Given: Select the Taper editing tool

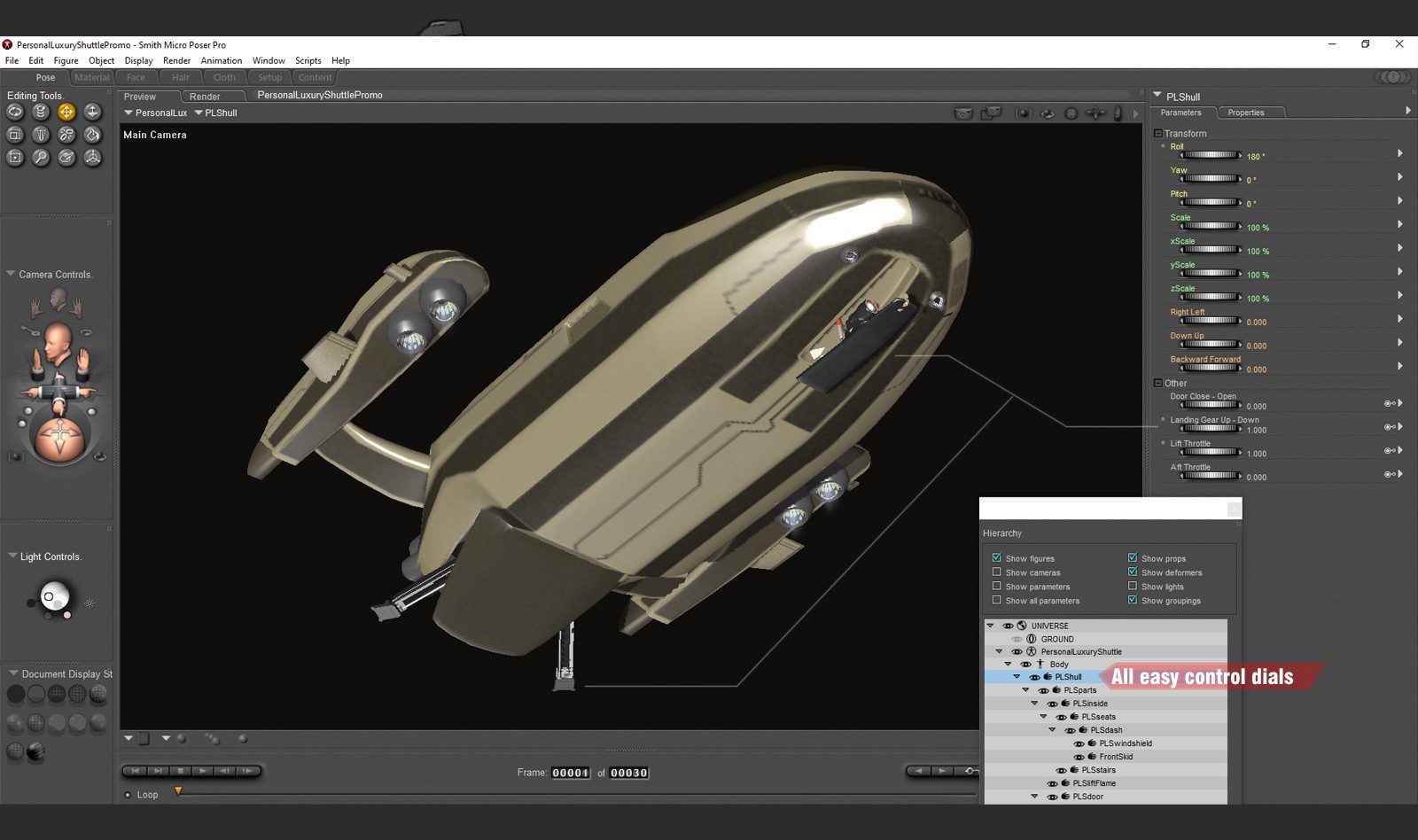Looking at the screenshot, I should click(x=41, y=135).
